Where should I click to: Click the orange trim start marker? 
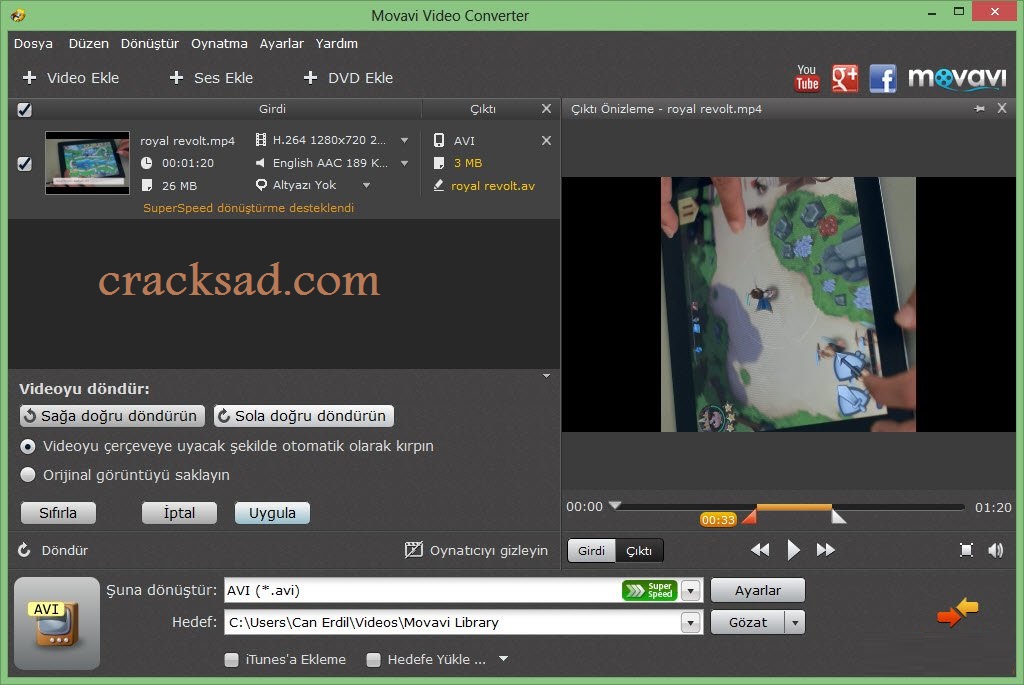pyautogui.click(x=750, y=517)
